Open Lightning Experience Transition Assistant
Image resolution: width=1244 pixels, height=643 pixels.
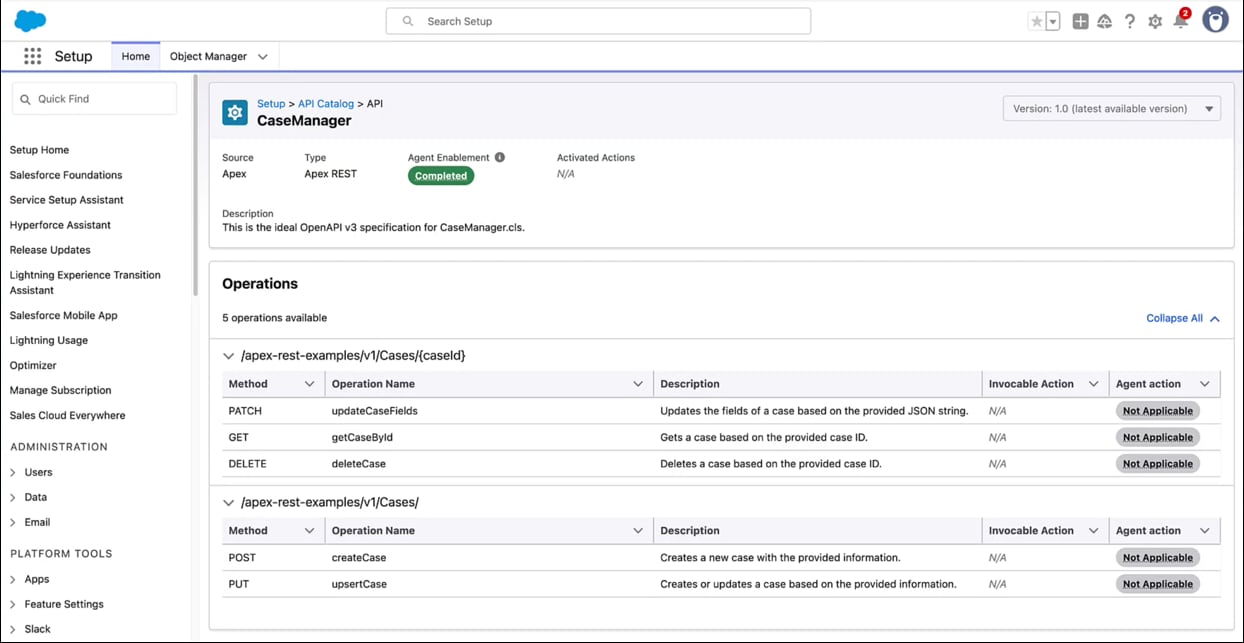click(x=85, y=282)
